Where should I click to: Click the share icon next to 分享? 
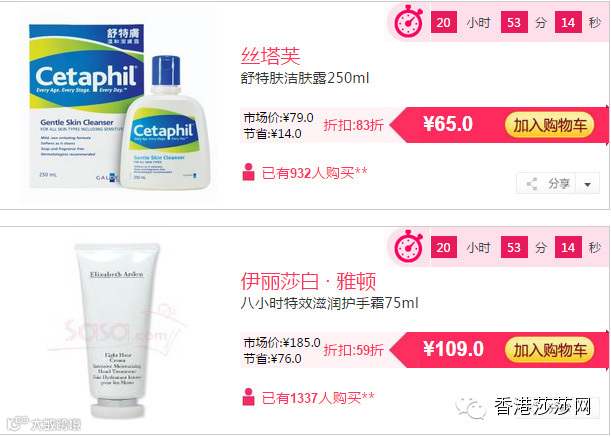click(x=532, y=183)
